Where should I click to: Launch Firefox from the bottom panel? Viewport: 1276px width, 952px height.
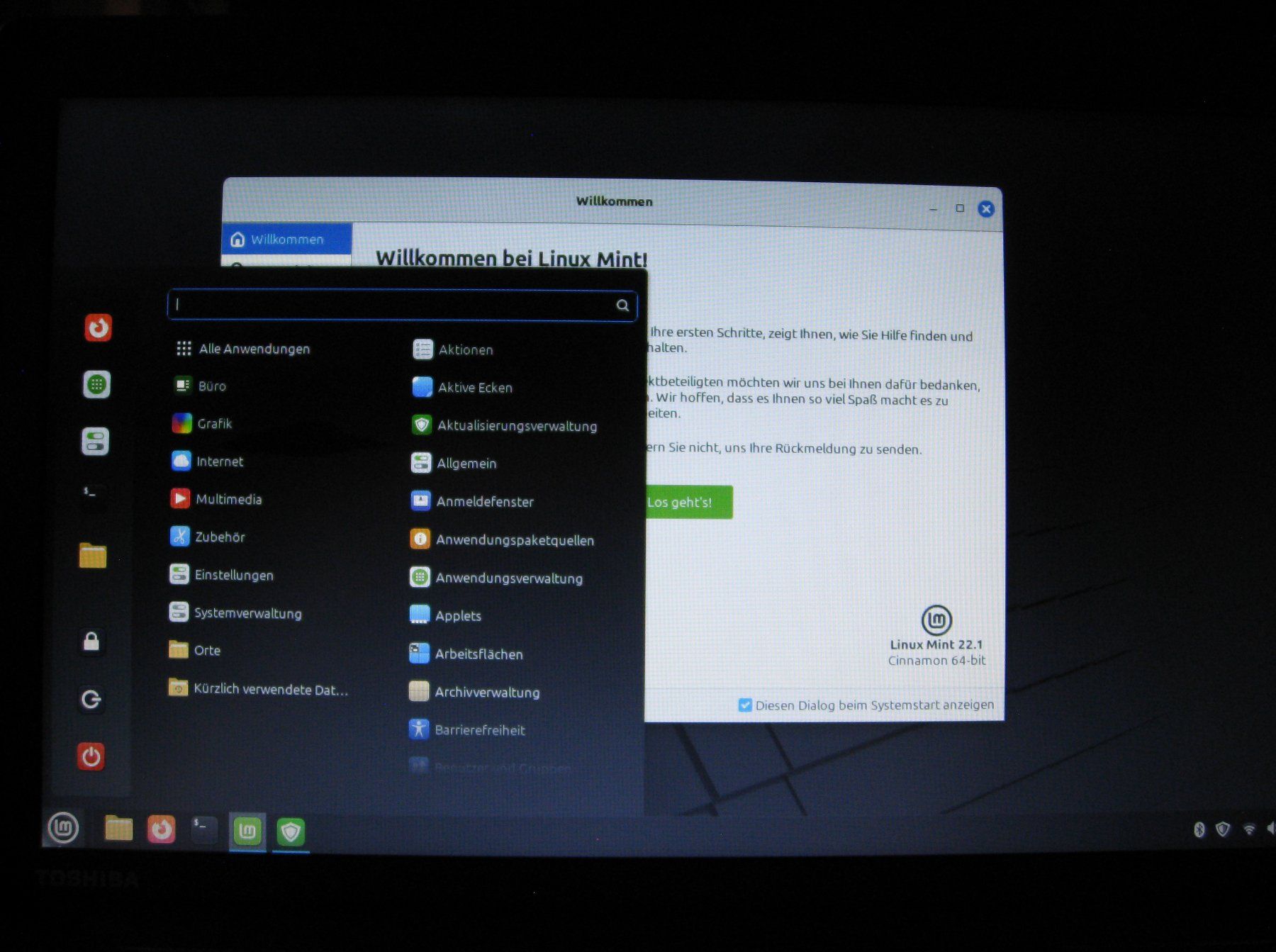point(161,829)
